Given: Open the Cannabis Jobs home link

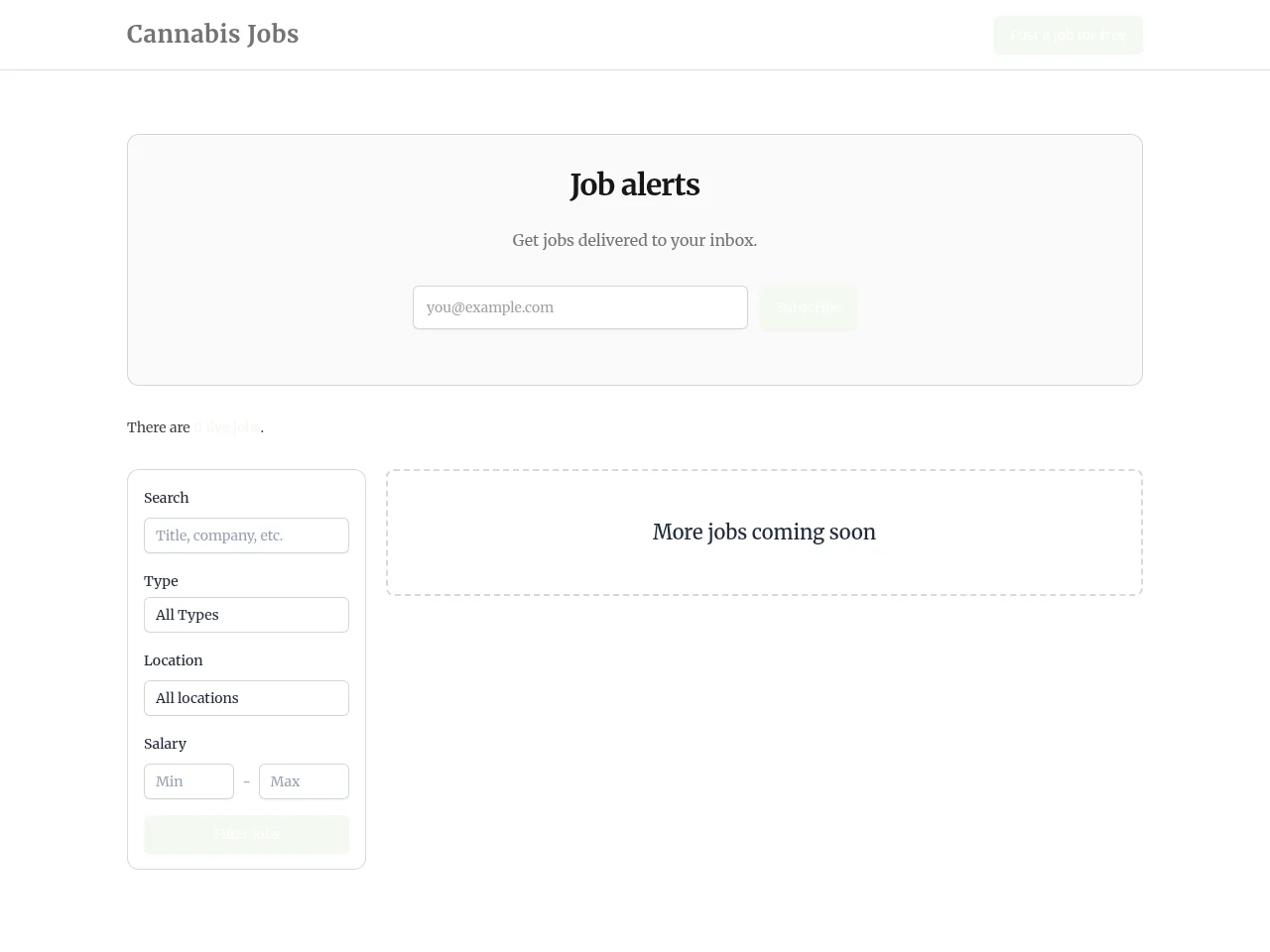Looking at the screenshot, I should click(x=212, y=34).
